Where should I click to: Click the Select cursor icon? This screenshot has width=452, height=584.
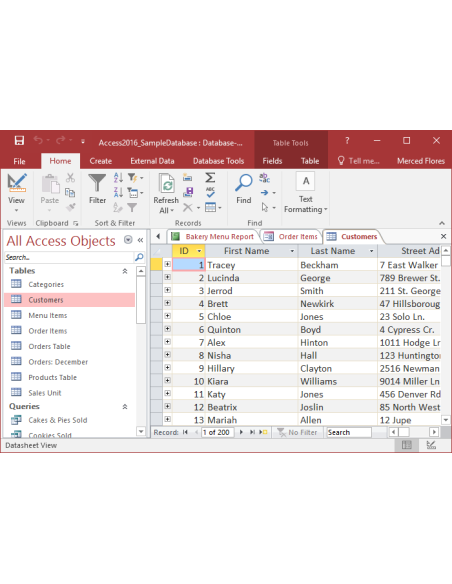[x=265, y=207]
